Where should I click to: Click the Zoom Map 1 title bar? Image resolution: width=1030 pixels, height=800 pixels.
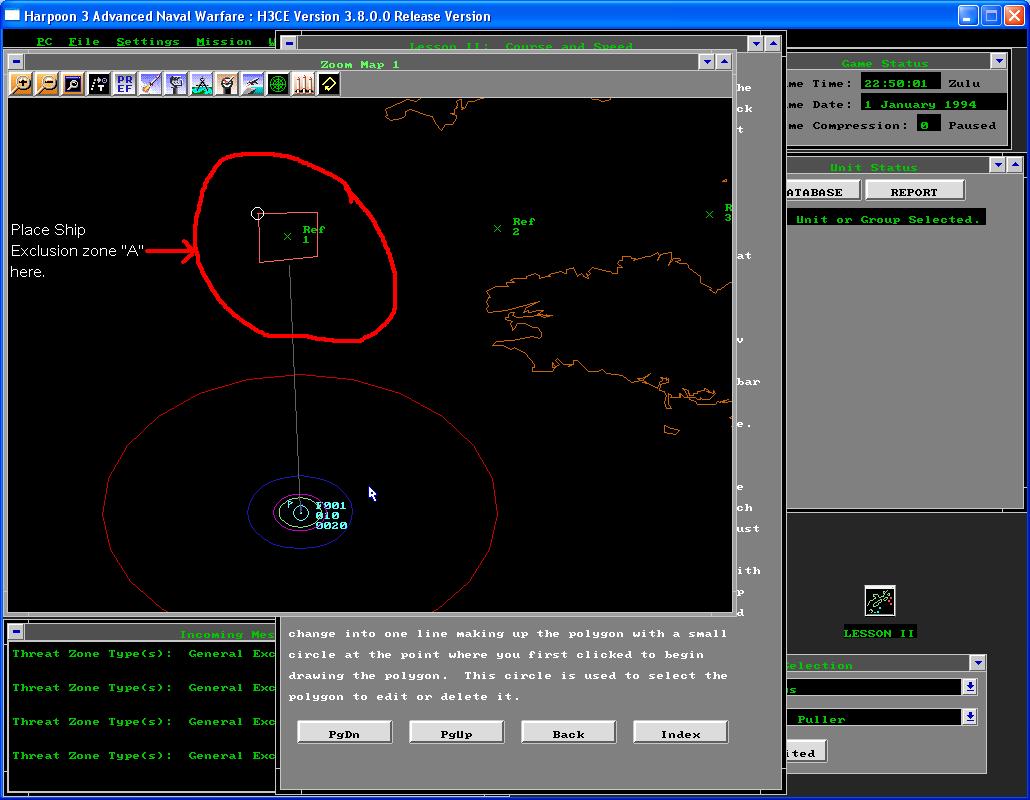[360, 63]
